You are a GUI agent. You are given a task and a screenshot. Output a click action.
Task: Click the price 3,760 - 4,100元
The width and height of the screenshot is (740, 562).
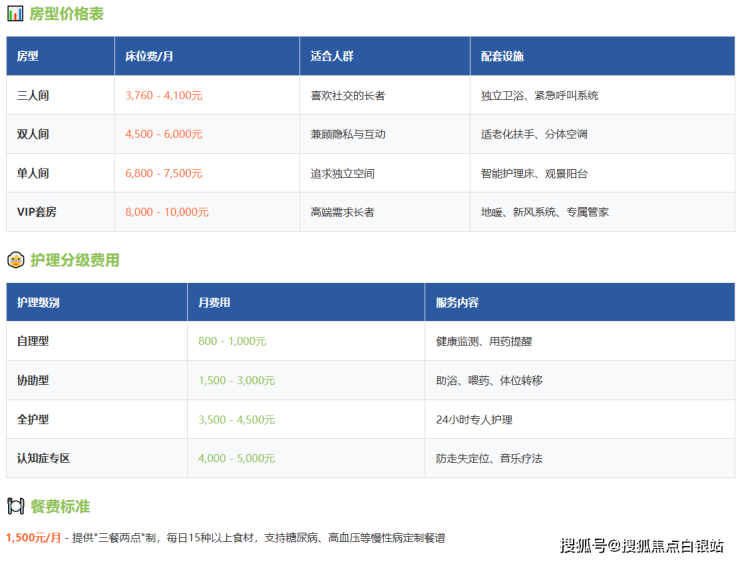click(x=164, y=95)
